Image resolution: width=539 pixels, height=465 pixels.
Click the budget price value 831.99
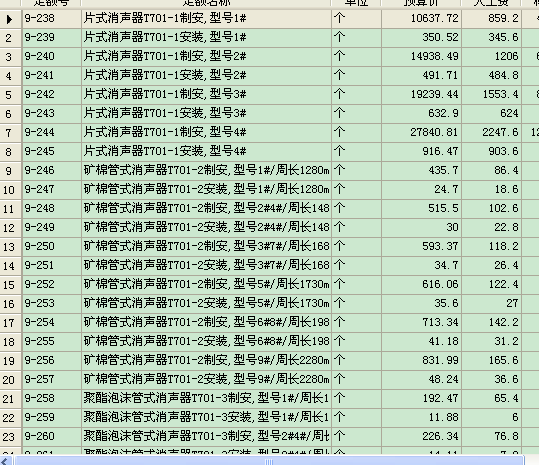coord(440,361)
